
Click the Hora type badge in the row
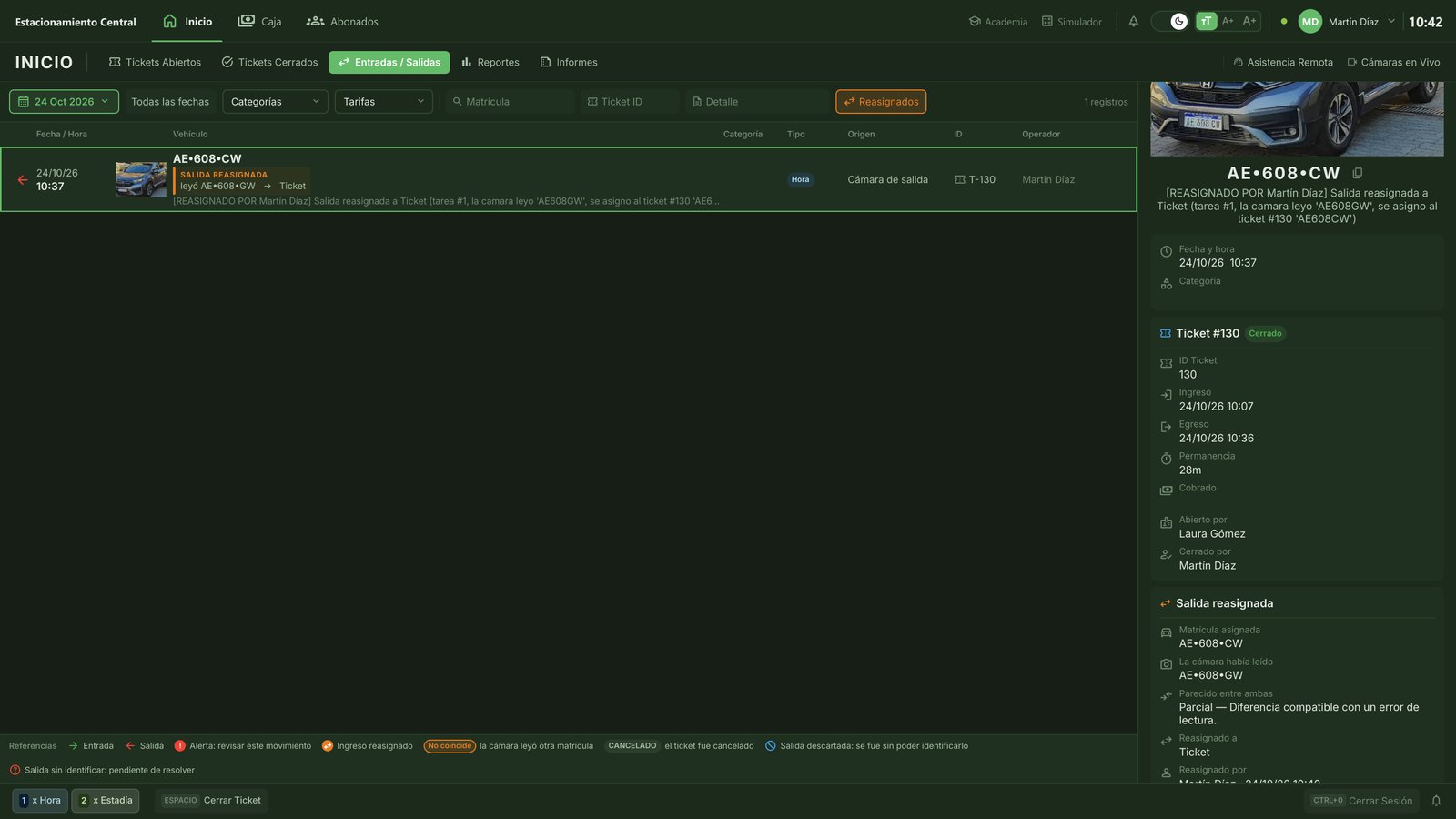tap(800, 180)
